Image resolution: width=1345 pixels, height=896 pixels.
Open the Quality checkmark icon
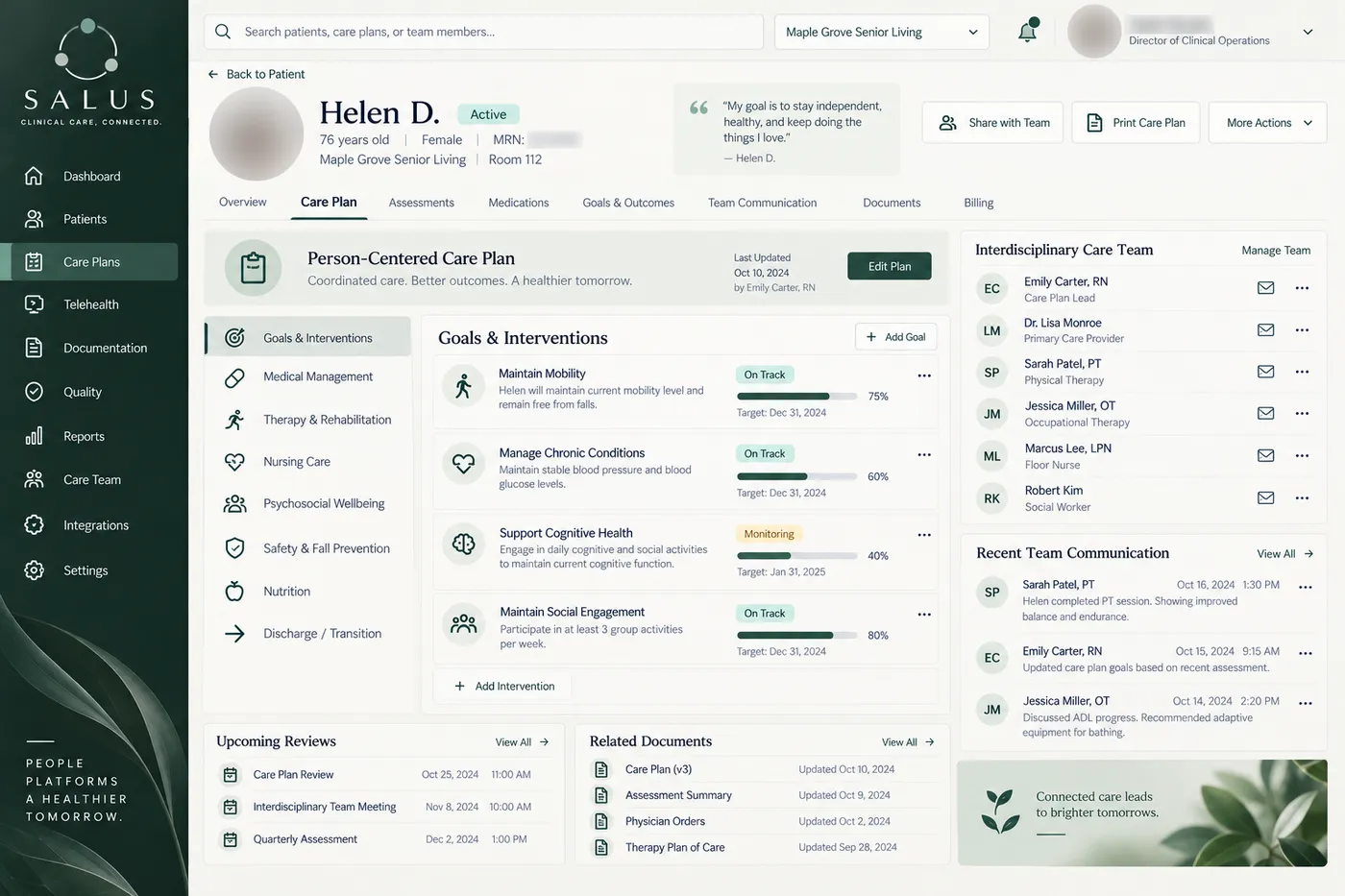coord(34,392)
